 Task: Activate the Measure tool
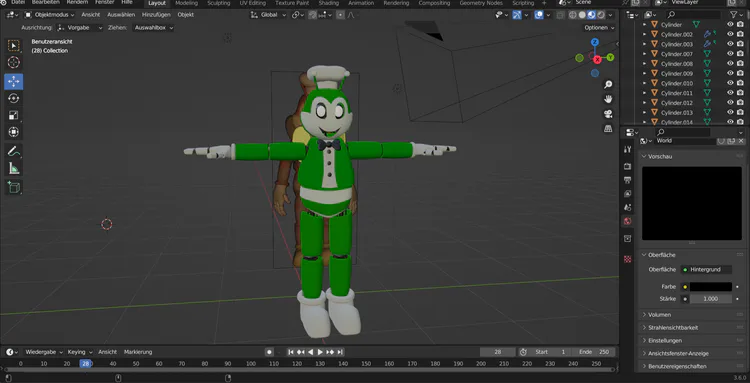click(13, 168)
